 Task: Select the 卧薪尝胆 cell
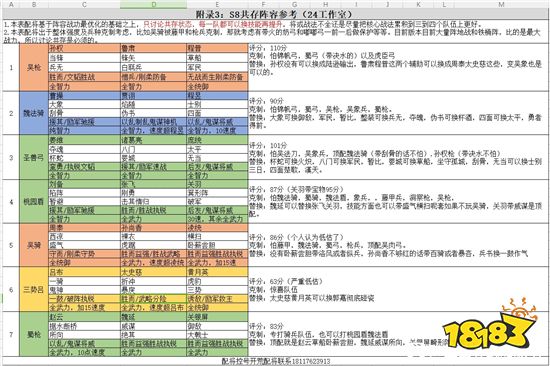click(x=217, y=245)
